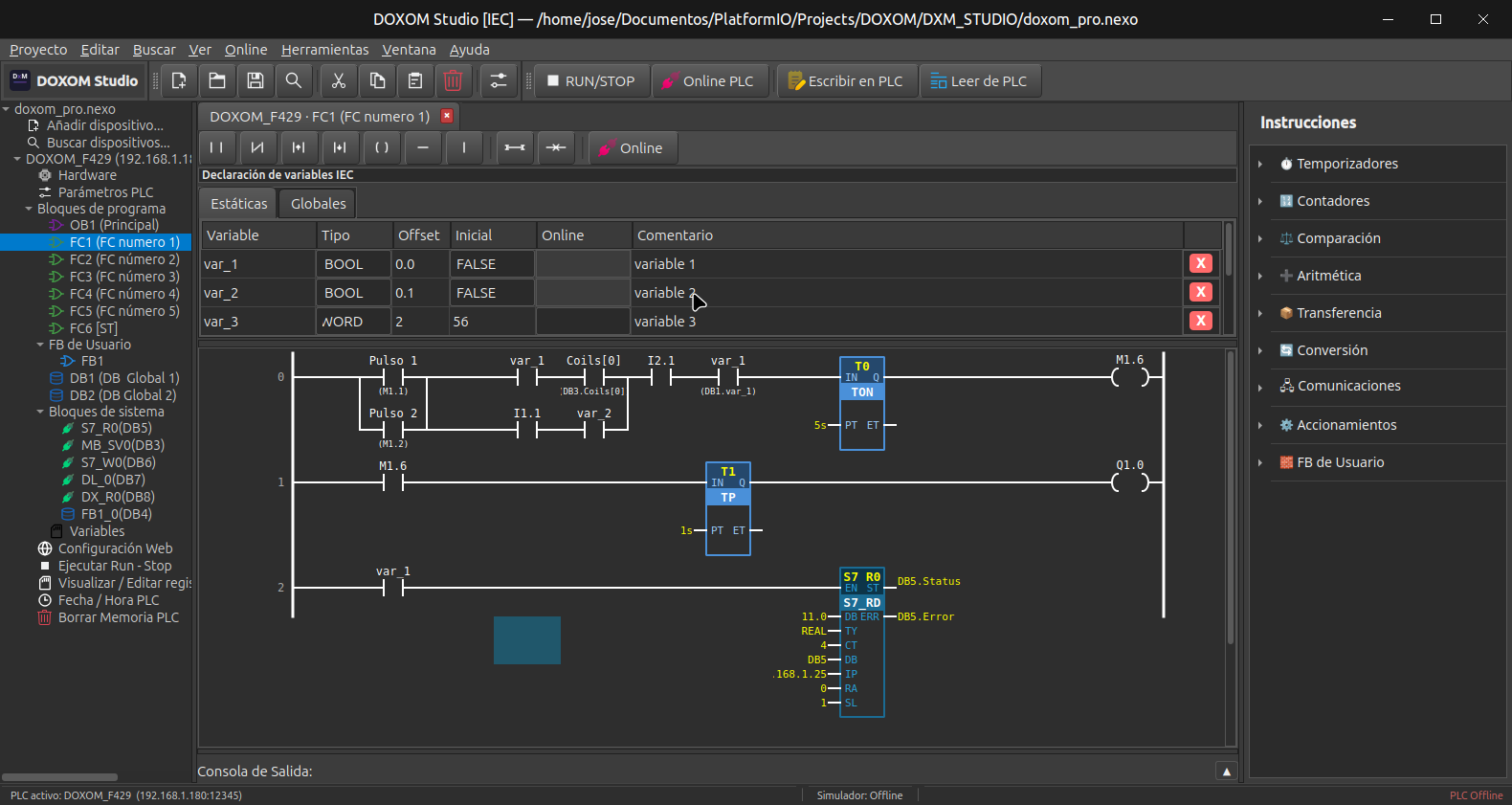1512x805 pixels.
Task: Click the expand rung arrows icon
Action: tap(515, 147)
